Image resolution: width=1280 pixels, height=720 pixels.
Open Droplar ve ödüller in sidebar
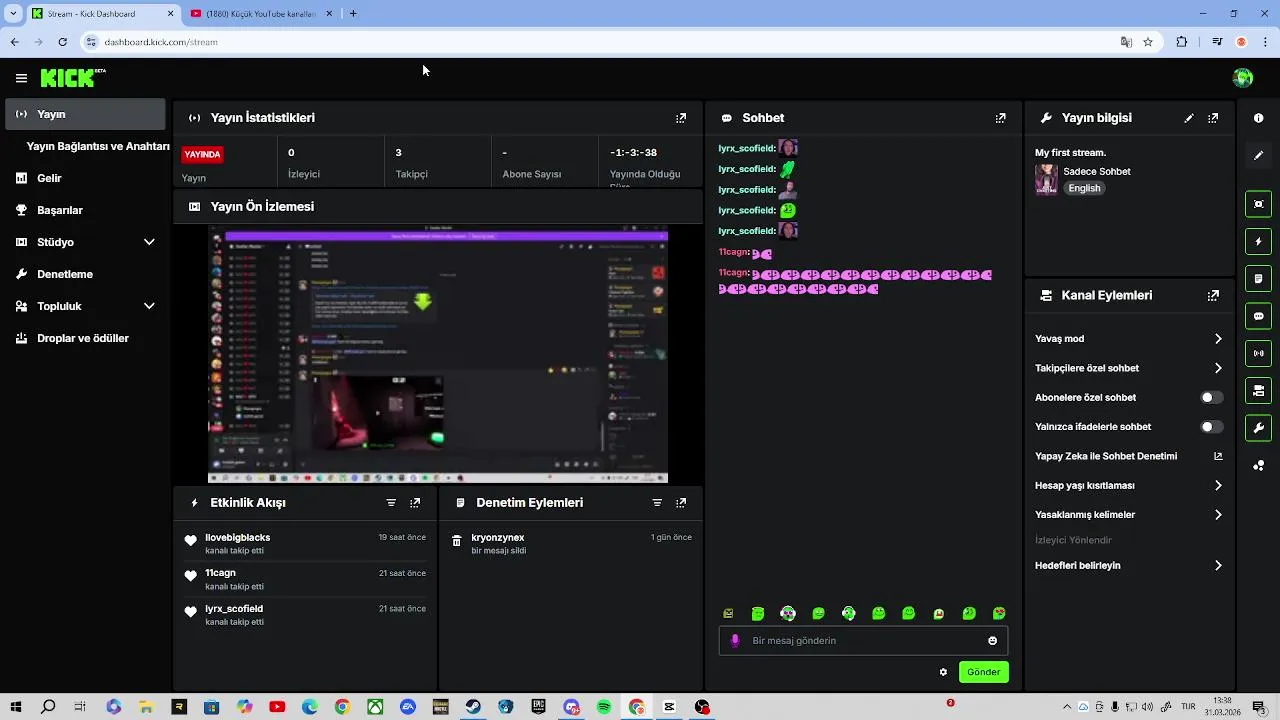(85, 338)
